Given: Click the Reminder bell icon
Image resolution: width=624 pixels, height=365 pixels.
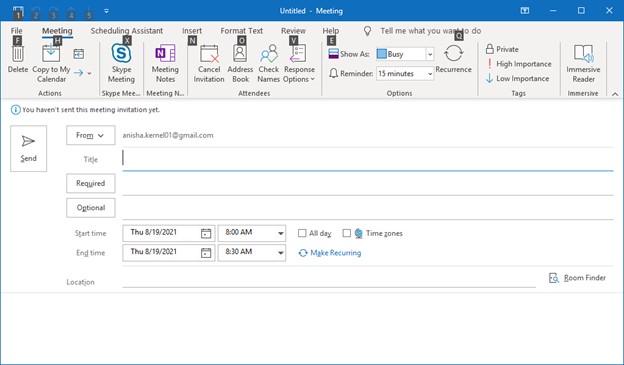Looking at the screenshot, I should click(x=333, y=73).
